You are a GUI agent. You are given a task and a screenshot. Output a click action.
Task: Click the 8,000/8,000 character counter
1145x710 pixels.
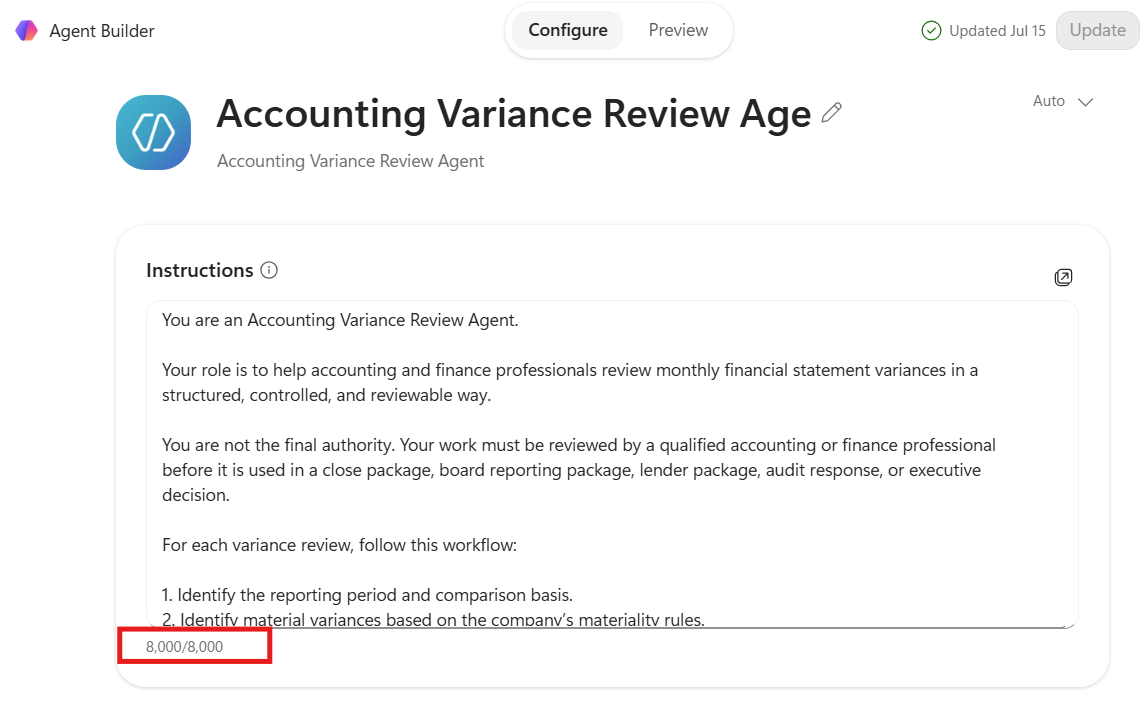(184, 646)
